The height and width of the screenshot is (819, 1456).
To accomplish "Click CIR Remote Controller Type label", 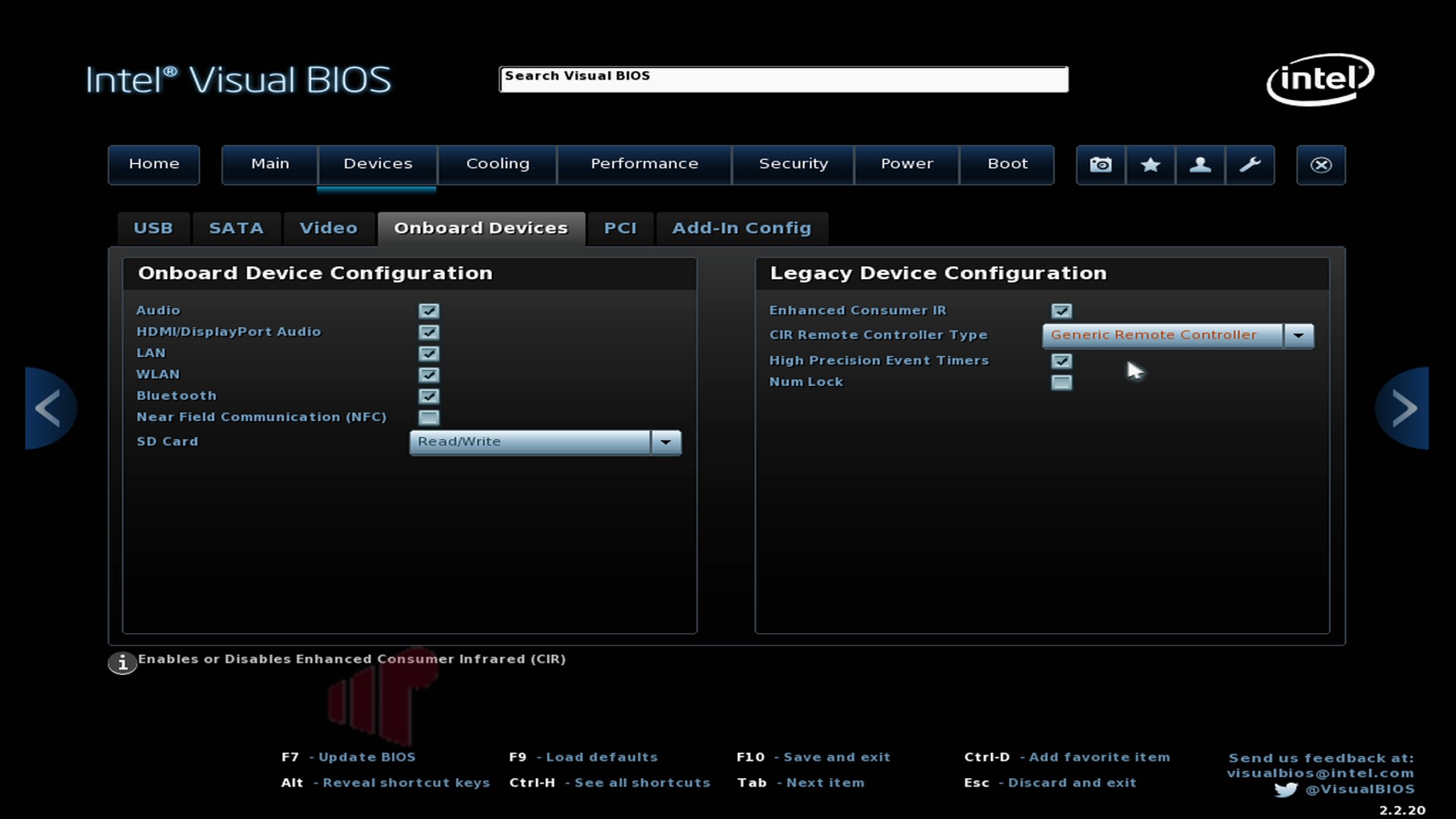I will pos(879,335).
